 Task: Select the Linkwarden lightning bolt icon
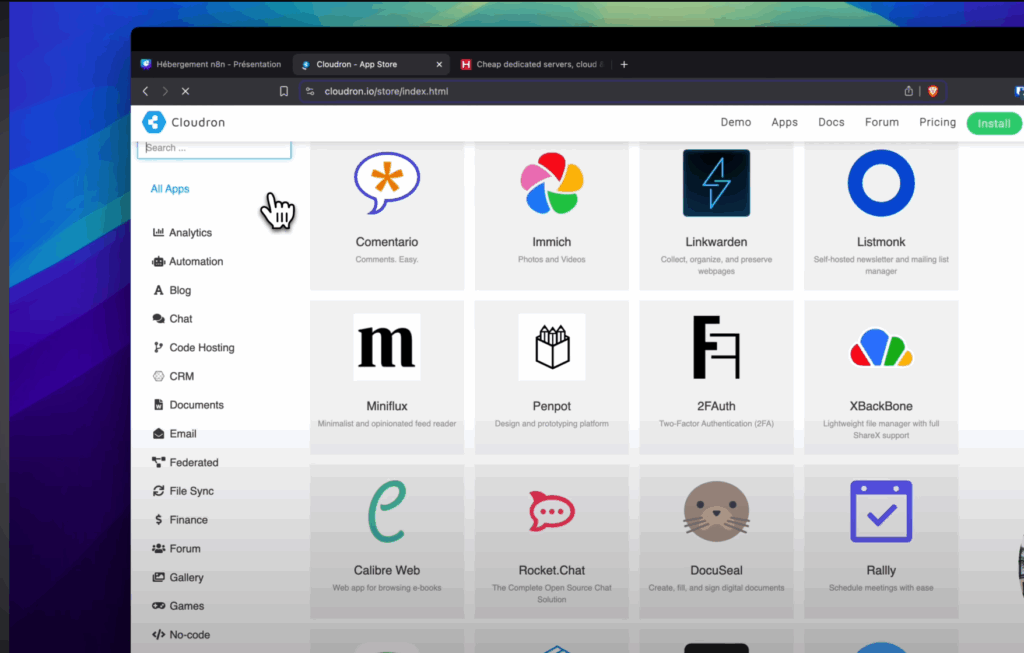716,183
